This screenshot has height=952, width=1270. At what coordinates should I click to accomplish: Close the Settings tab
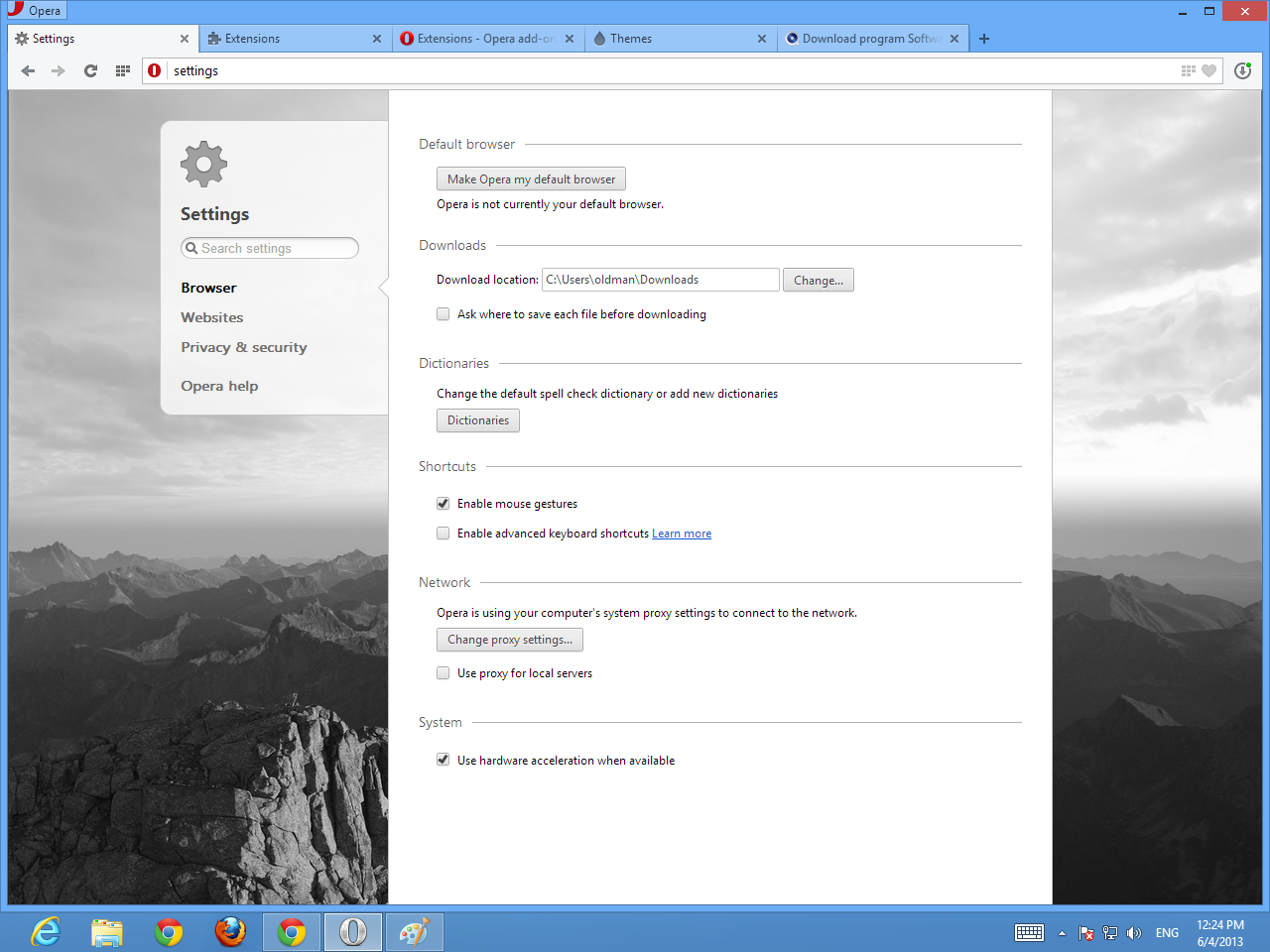[x=185, y=39]
